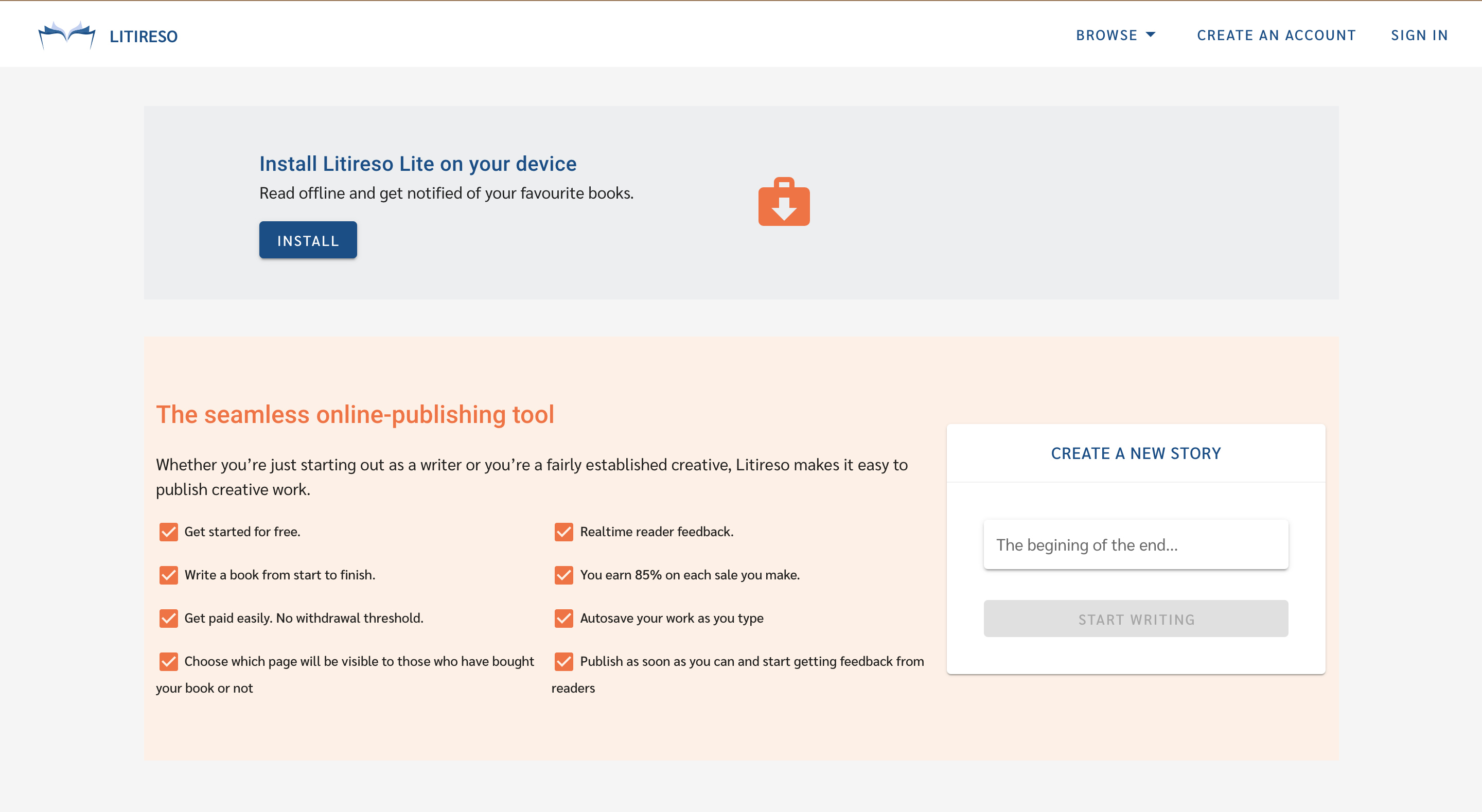Click the orange download briefcase icon

click(x=784, y=202)
